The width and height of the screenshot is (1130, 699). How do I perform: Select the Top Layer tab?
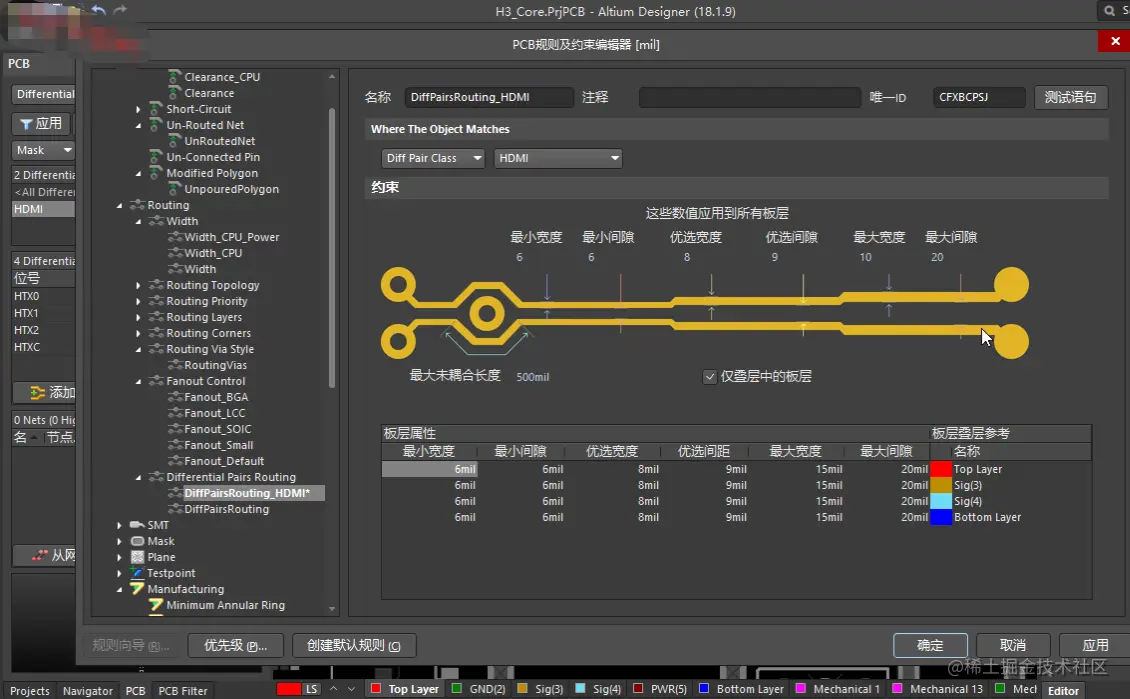point(405,689)
